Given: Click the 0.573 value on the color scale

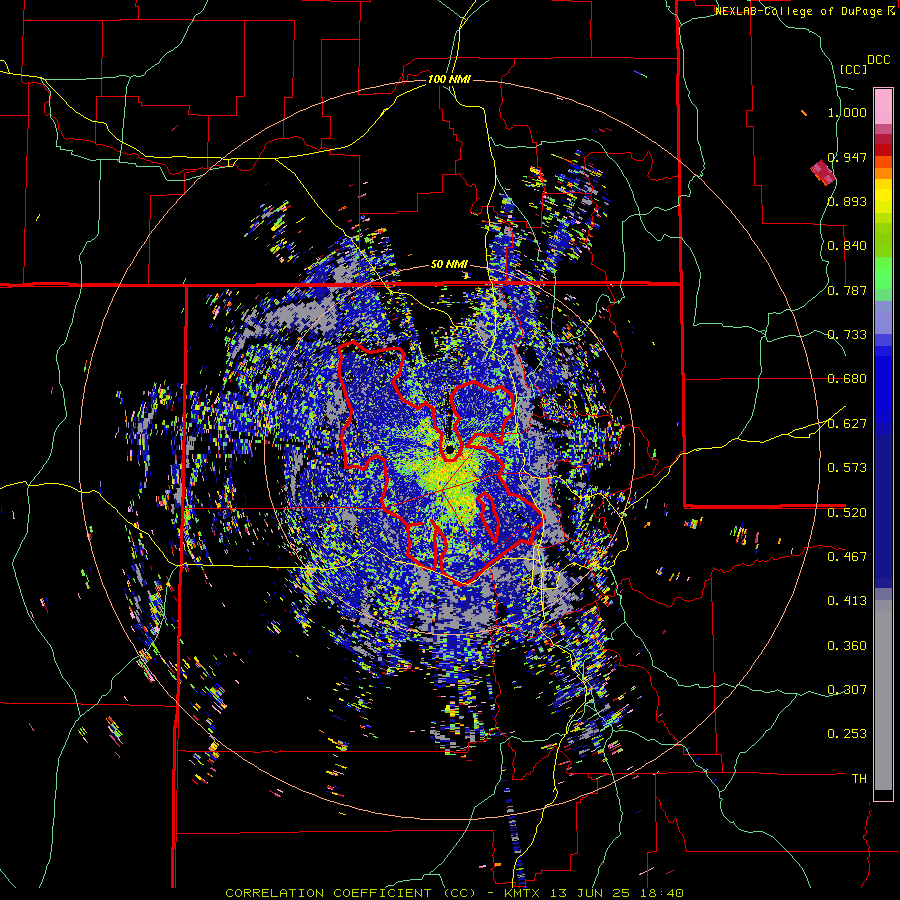Looking at the screenshot, I should tap(847, 468).
